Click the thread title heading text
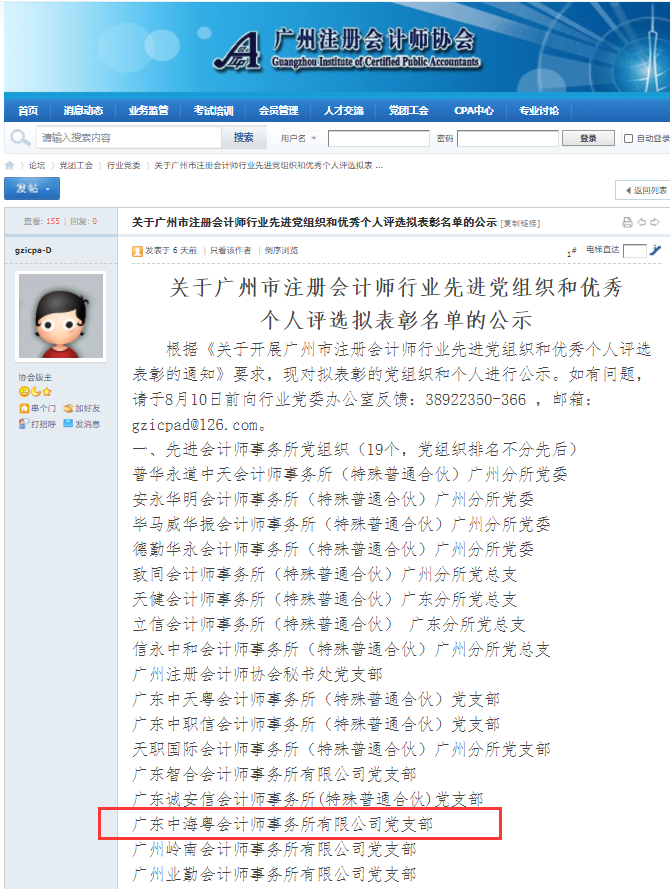670x889 pixels. click(314, 222)
